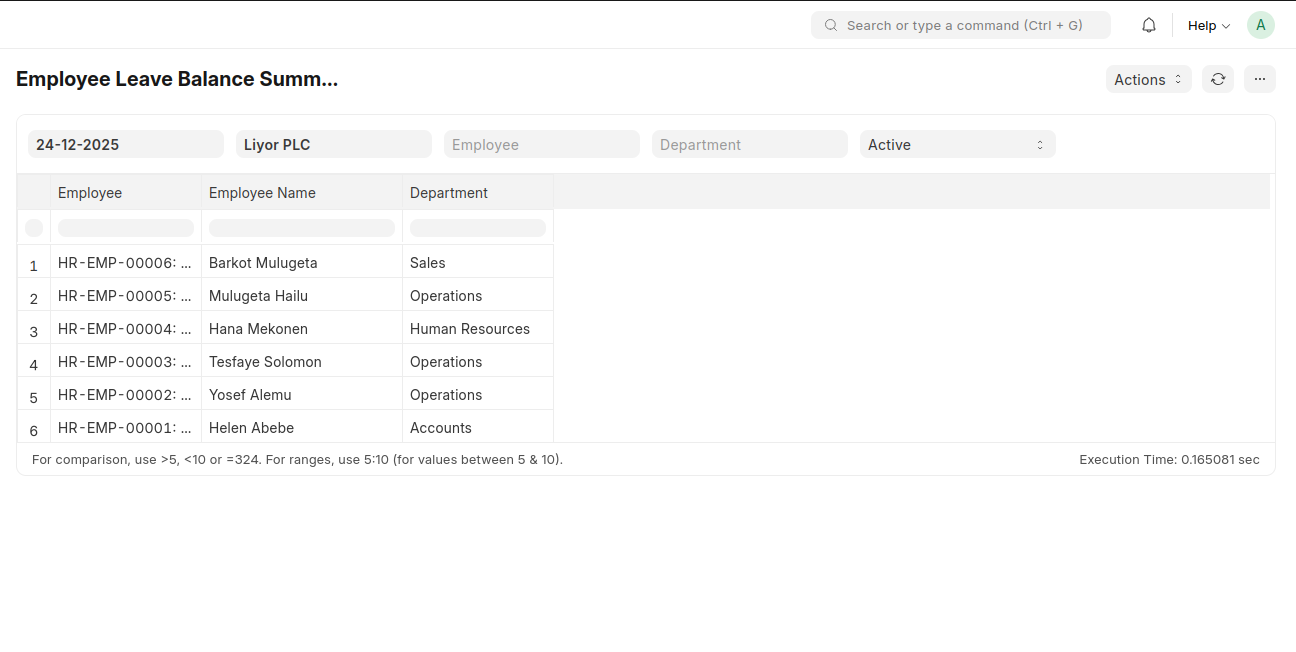Click the refresh report icon
Screen dimensions: 1296x652
click(1217, 79)
